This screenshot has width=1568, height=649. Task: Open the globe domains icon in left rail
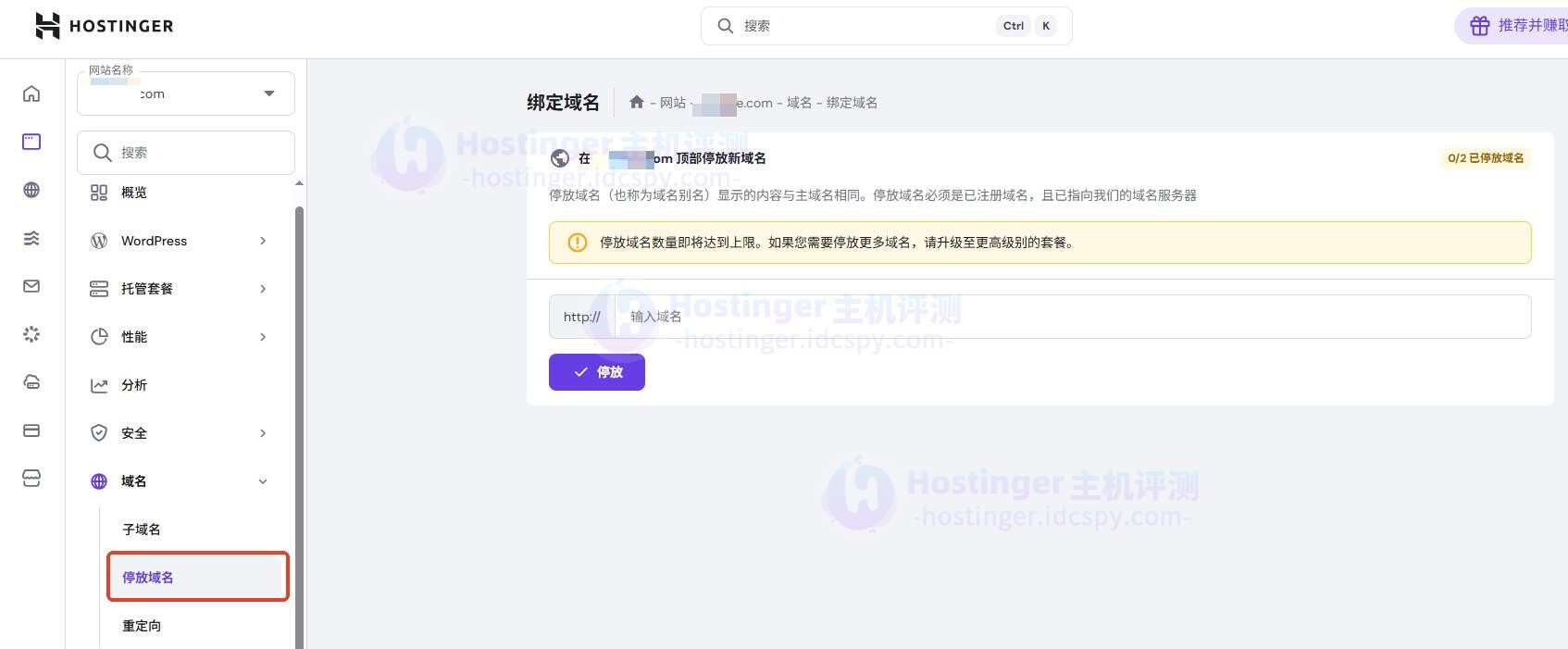click(31, 190)
